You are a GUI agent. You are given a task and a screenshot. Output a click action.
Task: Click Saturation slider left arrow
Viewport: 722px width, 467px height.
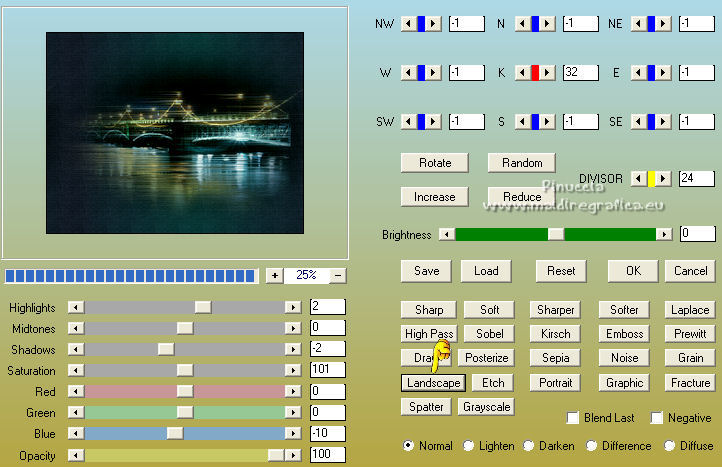tap(76, 370)
